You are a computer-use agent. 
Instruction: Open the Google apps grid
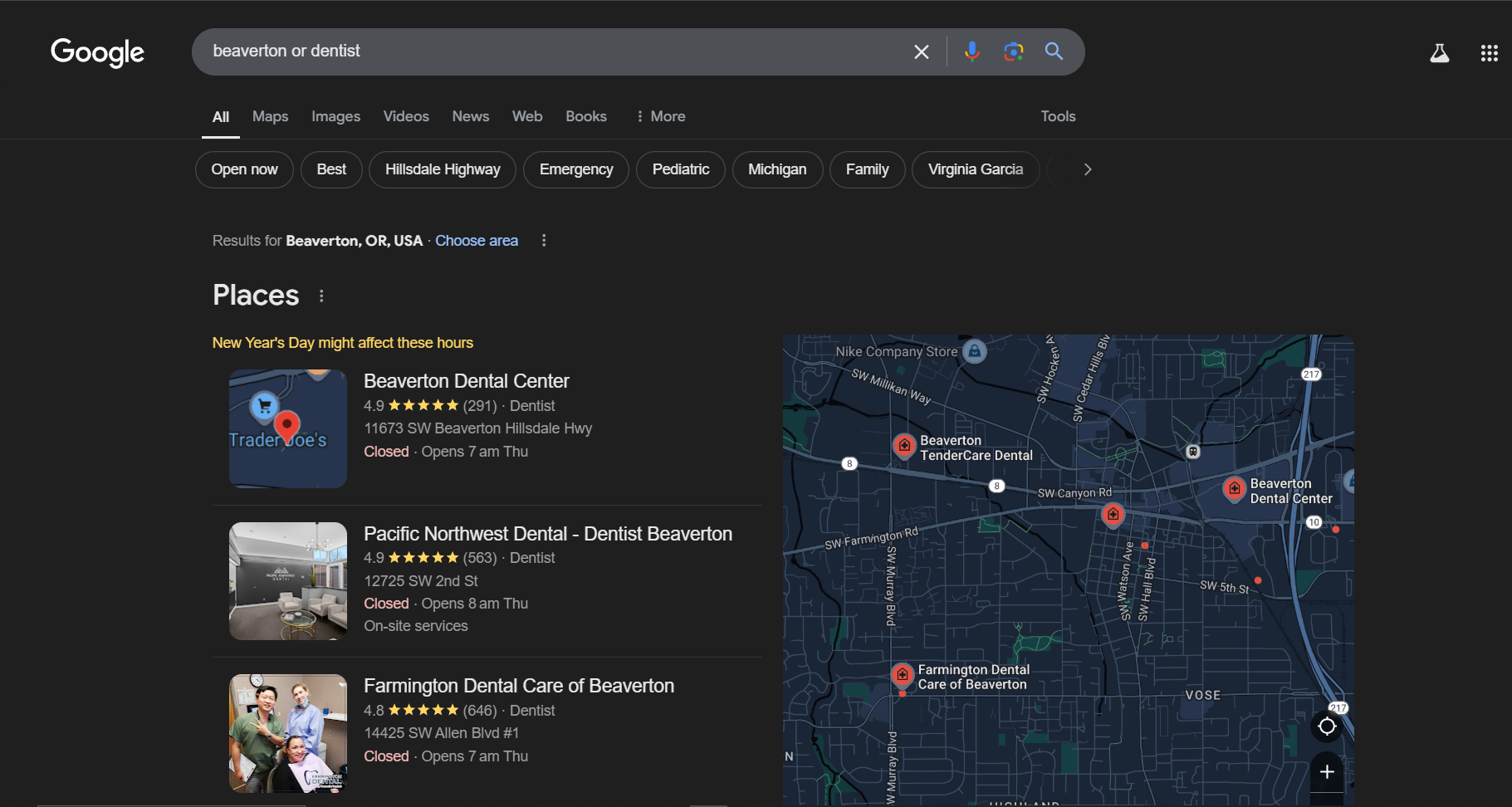tap(1489, 53)
